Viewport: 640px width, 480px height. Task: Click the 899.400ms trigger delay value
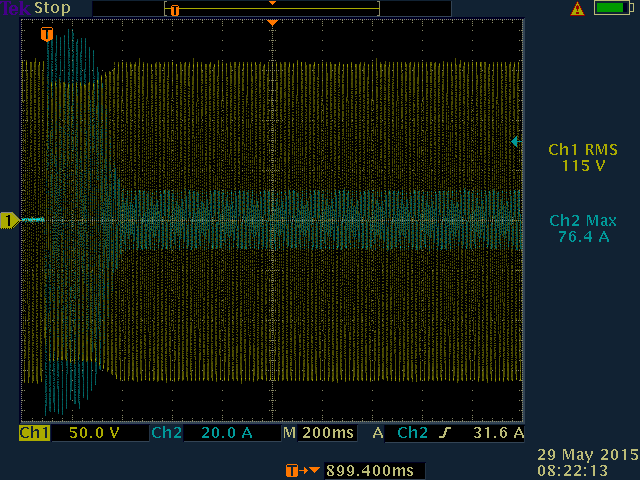pyautogui.click(x=370, y=471)
